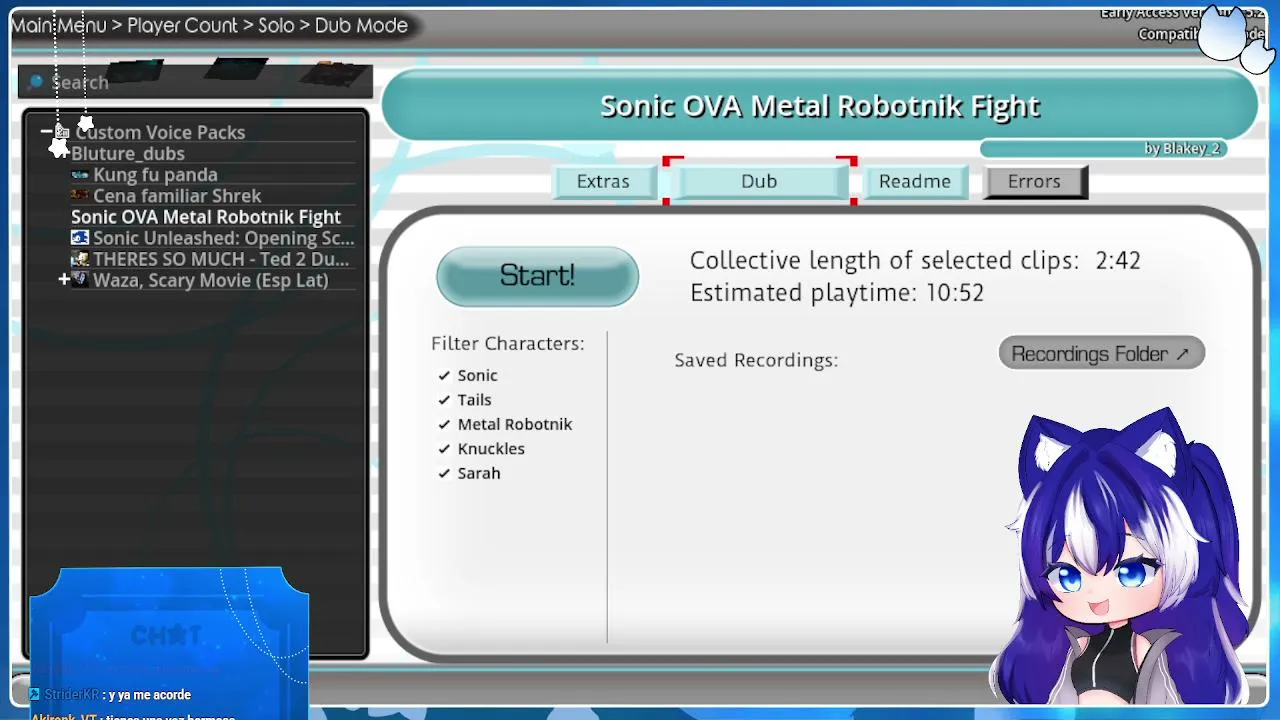
Task: Toggle the Sarah character filter
Action: pyautogui.click(x=444, y=473)
